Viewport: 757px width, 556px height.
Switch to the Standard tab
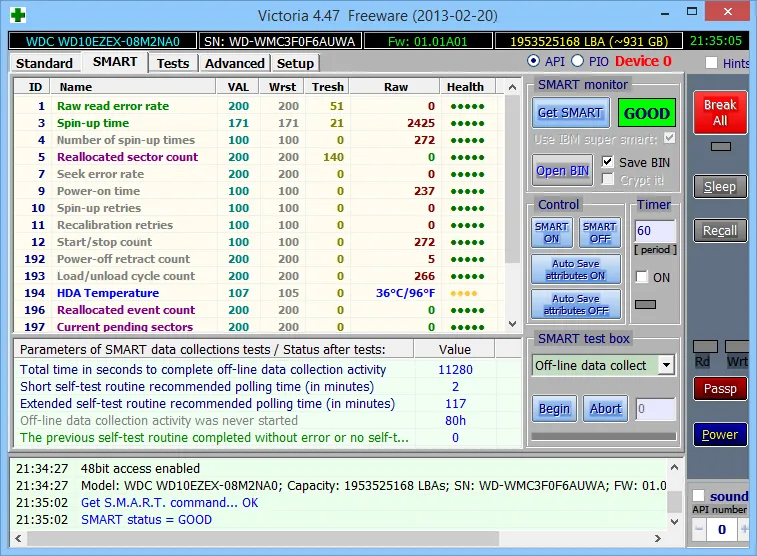[44, 63]
